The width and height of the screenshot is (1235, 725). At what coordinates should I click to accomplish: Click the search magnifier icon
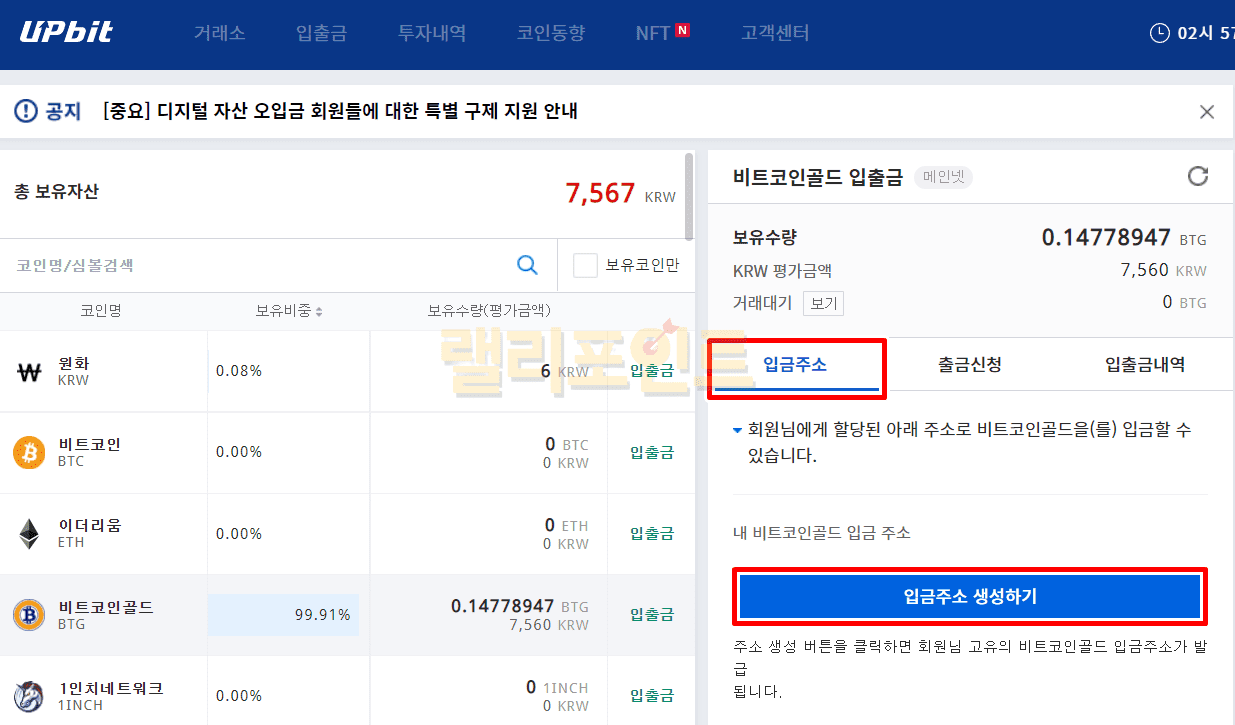(527, 265)
